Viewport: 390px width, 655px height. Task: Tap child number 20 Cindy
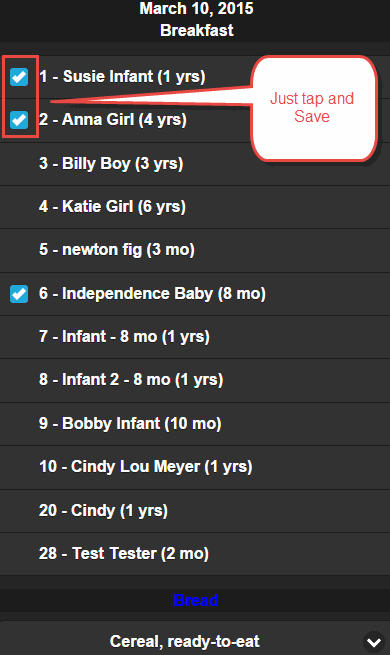195,511
